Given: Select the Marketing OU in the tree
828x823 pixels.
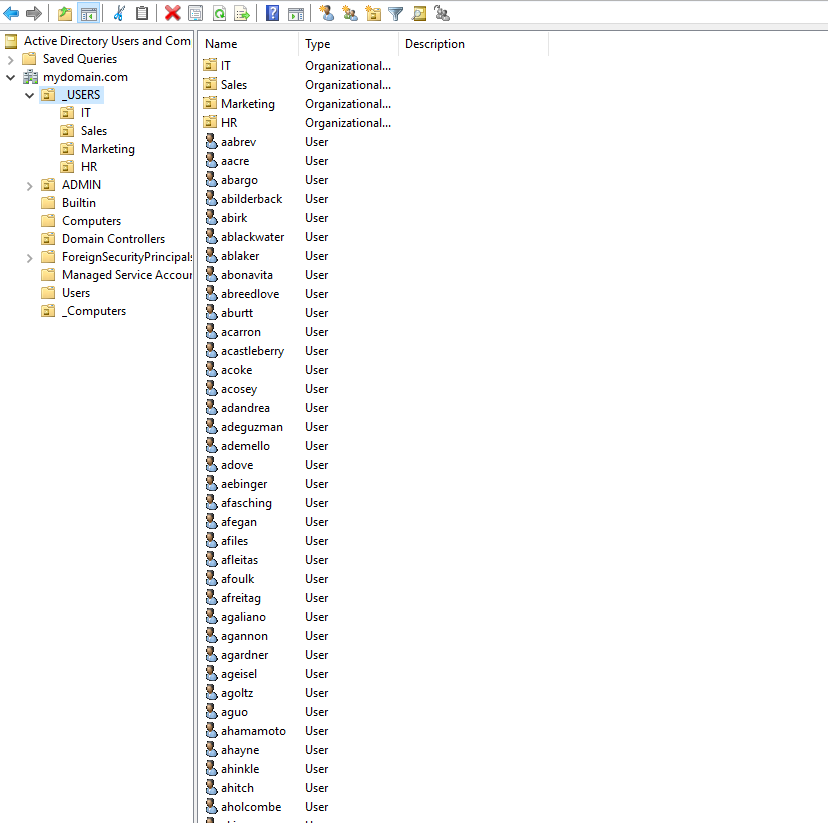Looking at the screenshot, I should (107, 149).
